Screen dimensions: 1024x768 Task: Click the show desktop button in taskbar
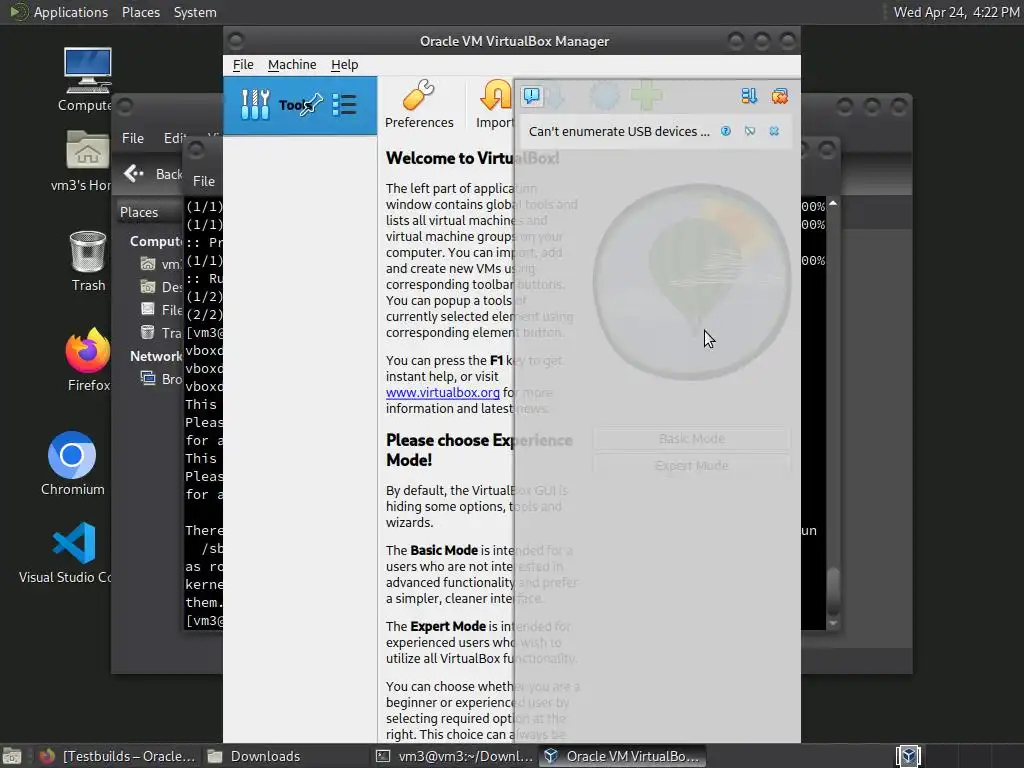point(12,756)
